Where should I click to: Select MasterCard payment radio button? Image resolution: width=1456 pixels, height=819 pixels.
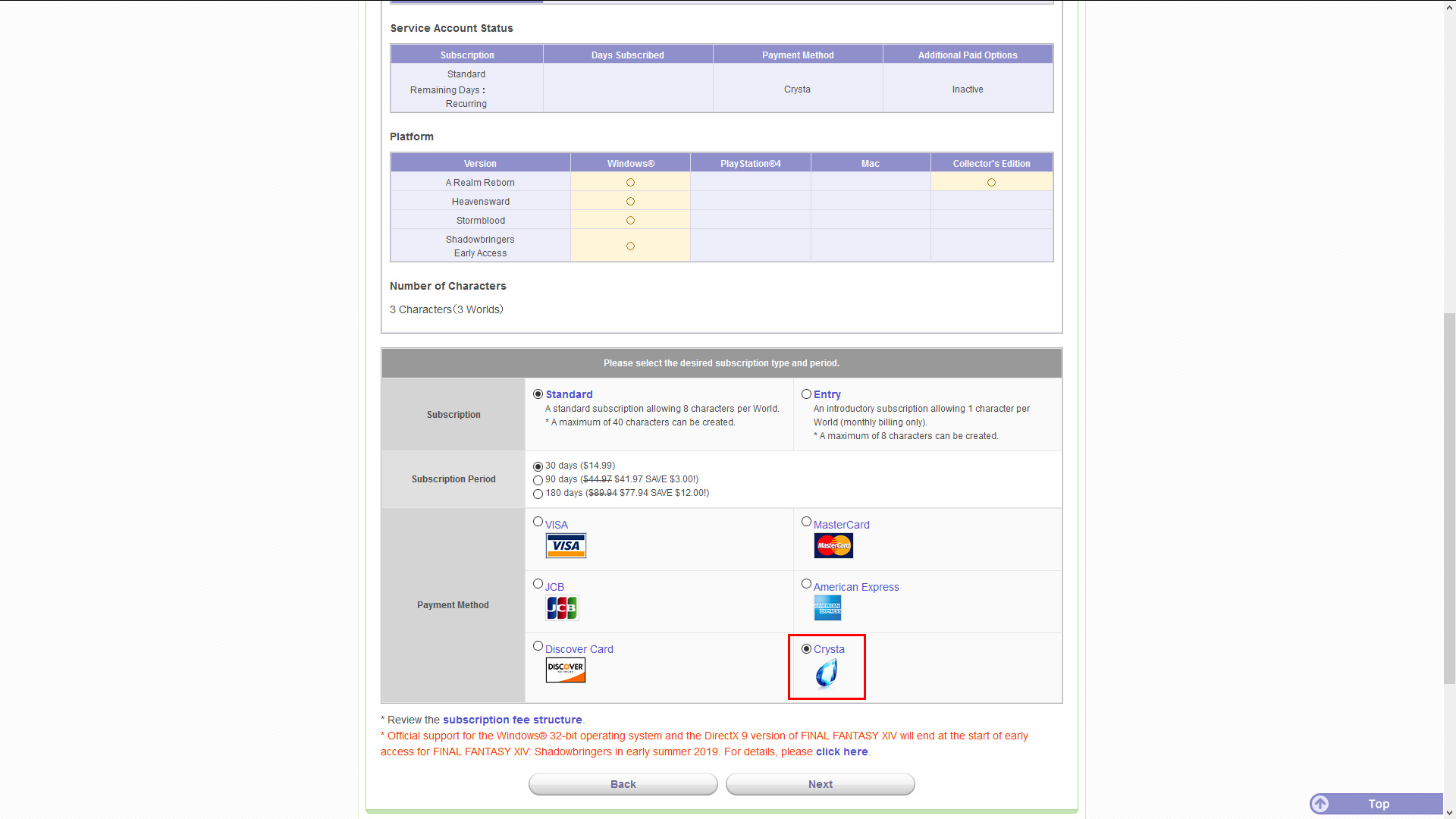point(806,522)
